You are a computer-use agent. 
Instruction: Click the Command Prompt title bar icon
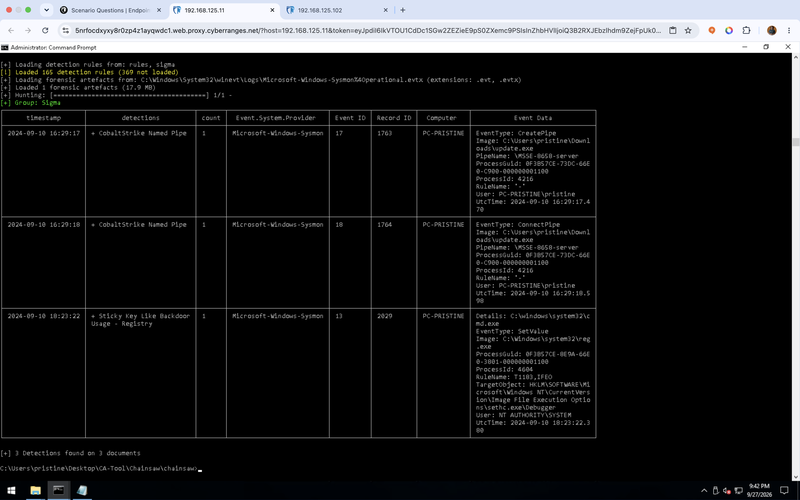click(5, 47)
